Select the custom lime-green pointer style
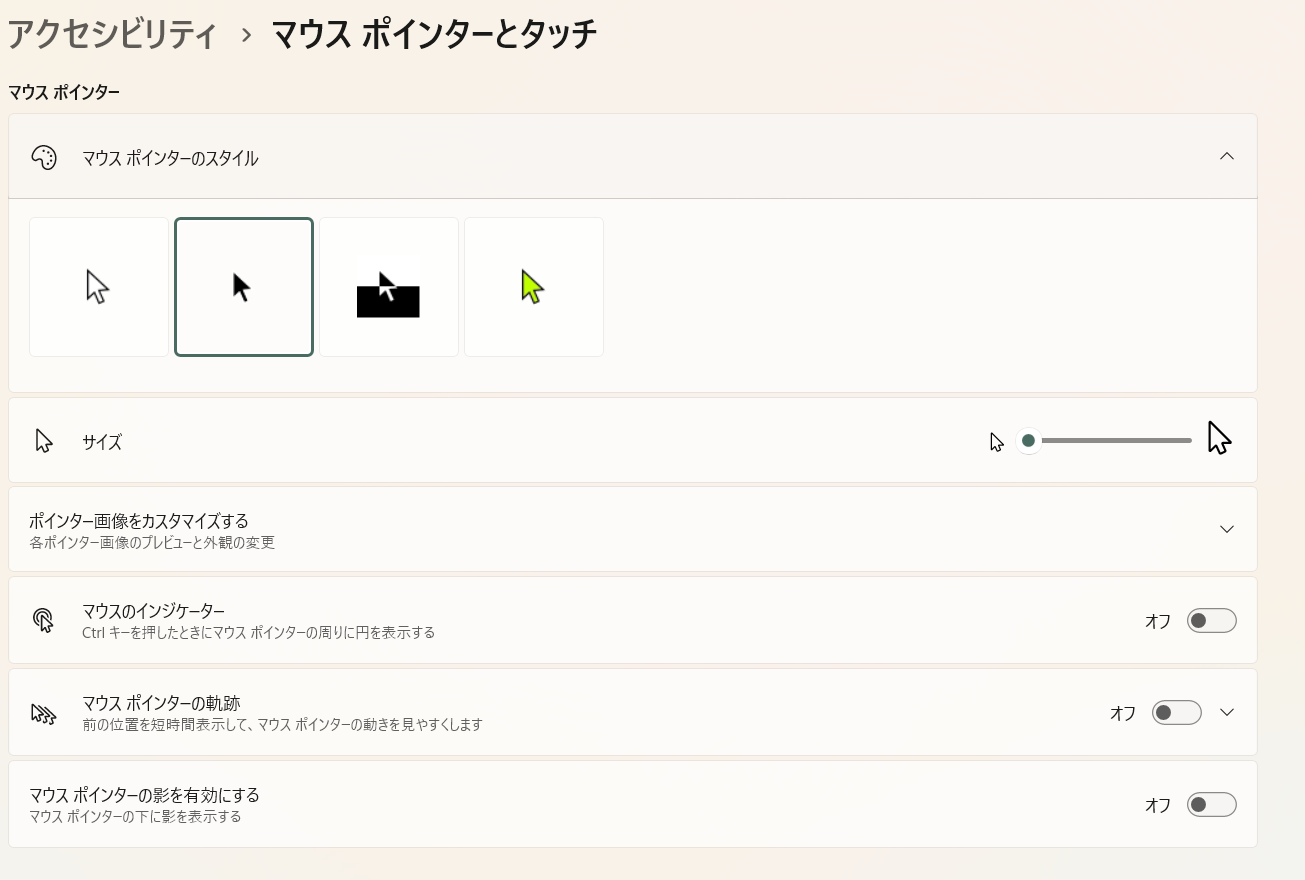The height and width of the screenshot is (880, 1305). click(534, 287)
